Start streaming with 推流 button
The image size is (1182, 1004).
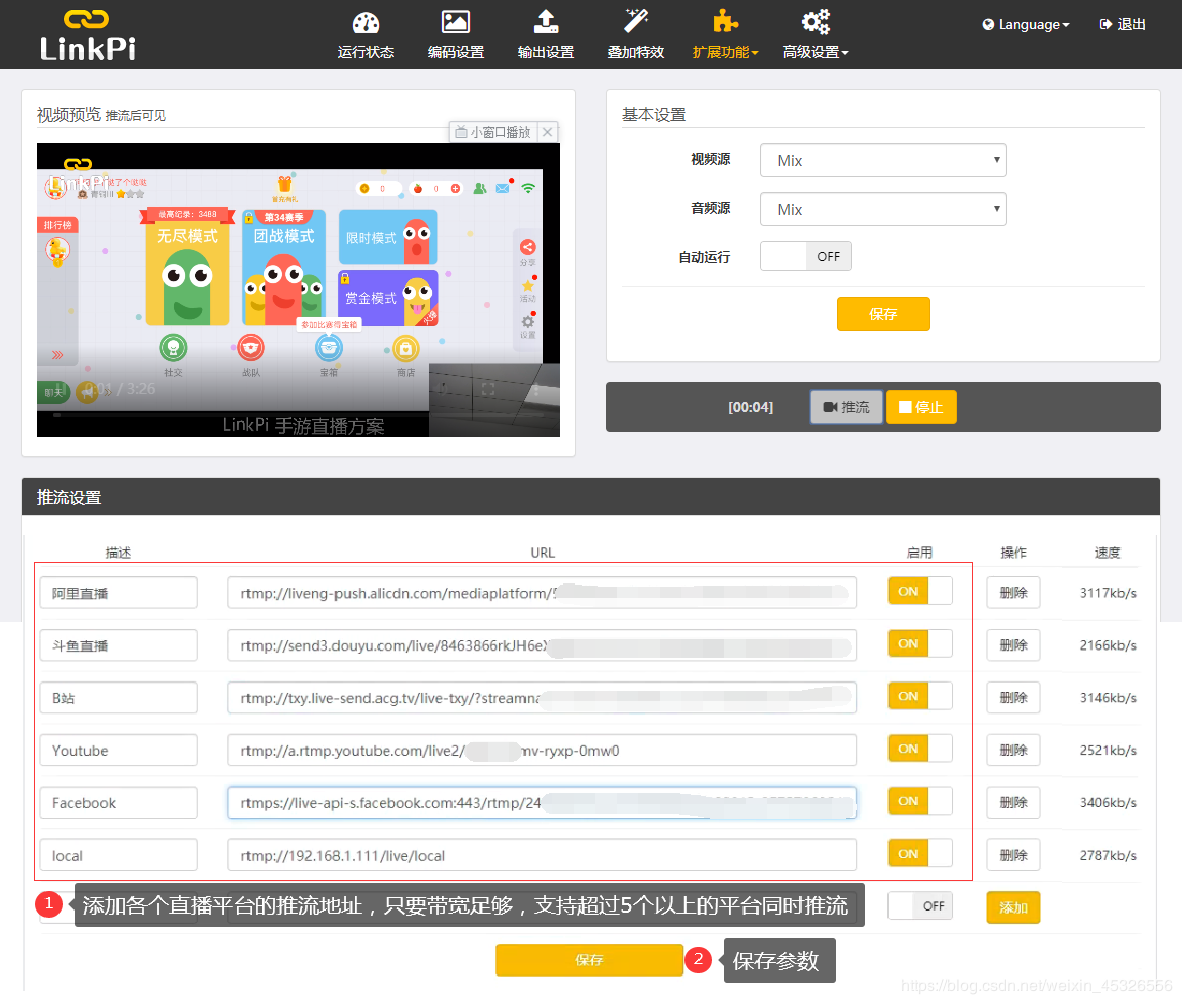tap(846, 407)
